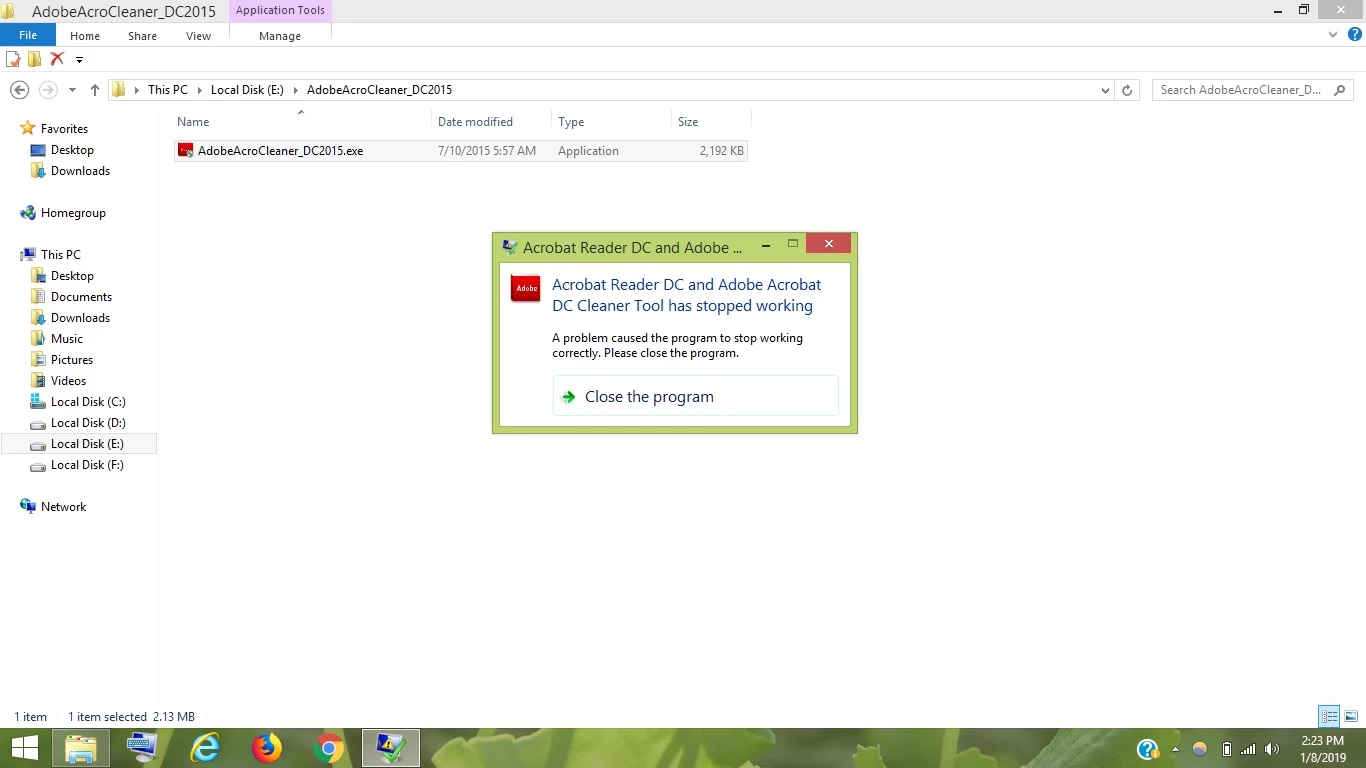Open the Pictures folder
Image resolution: width=1366 pixels, height=768 pixels.
[x=72, y=360]
